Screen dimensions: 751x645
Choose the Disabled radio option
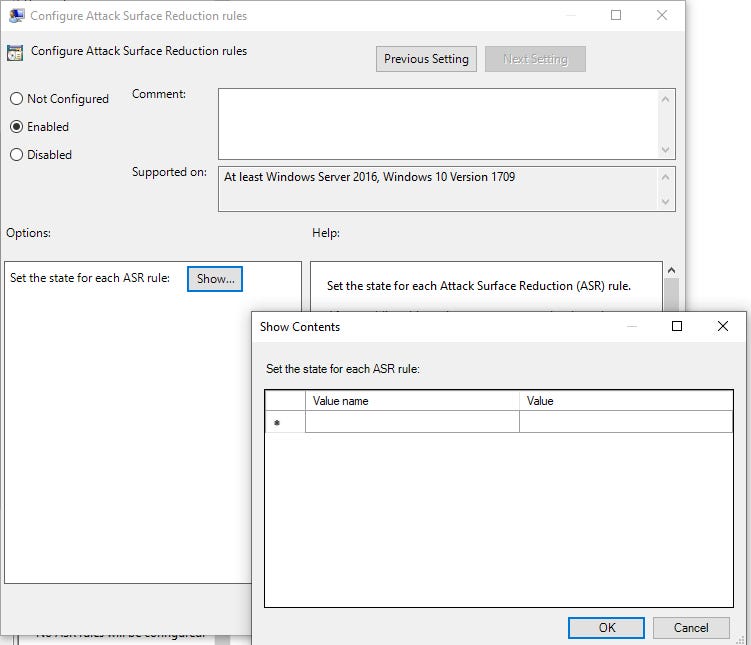tap(16, 155)
